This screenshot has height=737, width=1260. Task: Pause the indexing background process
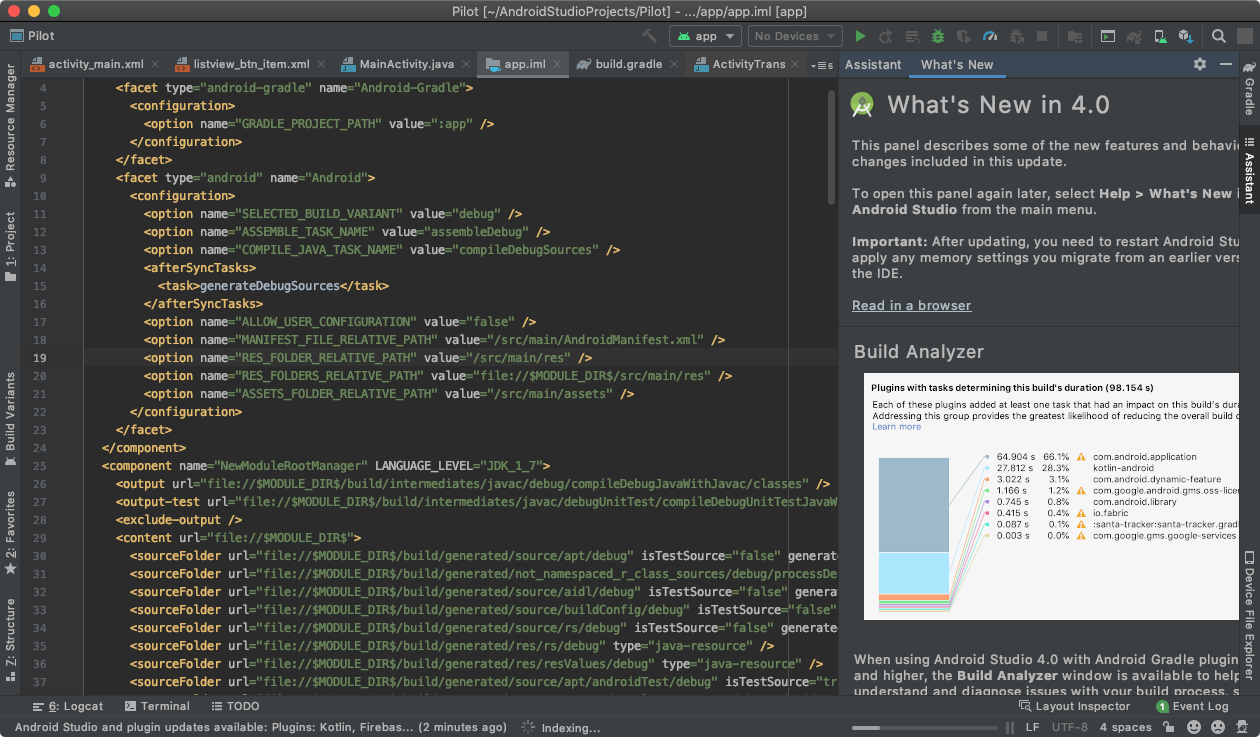[1010, 728]
